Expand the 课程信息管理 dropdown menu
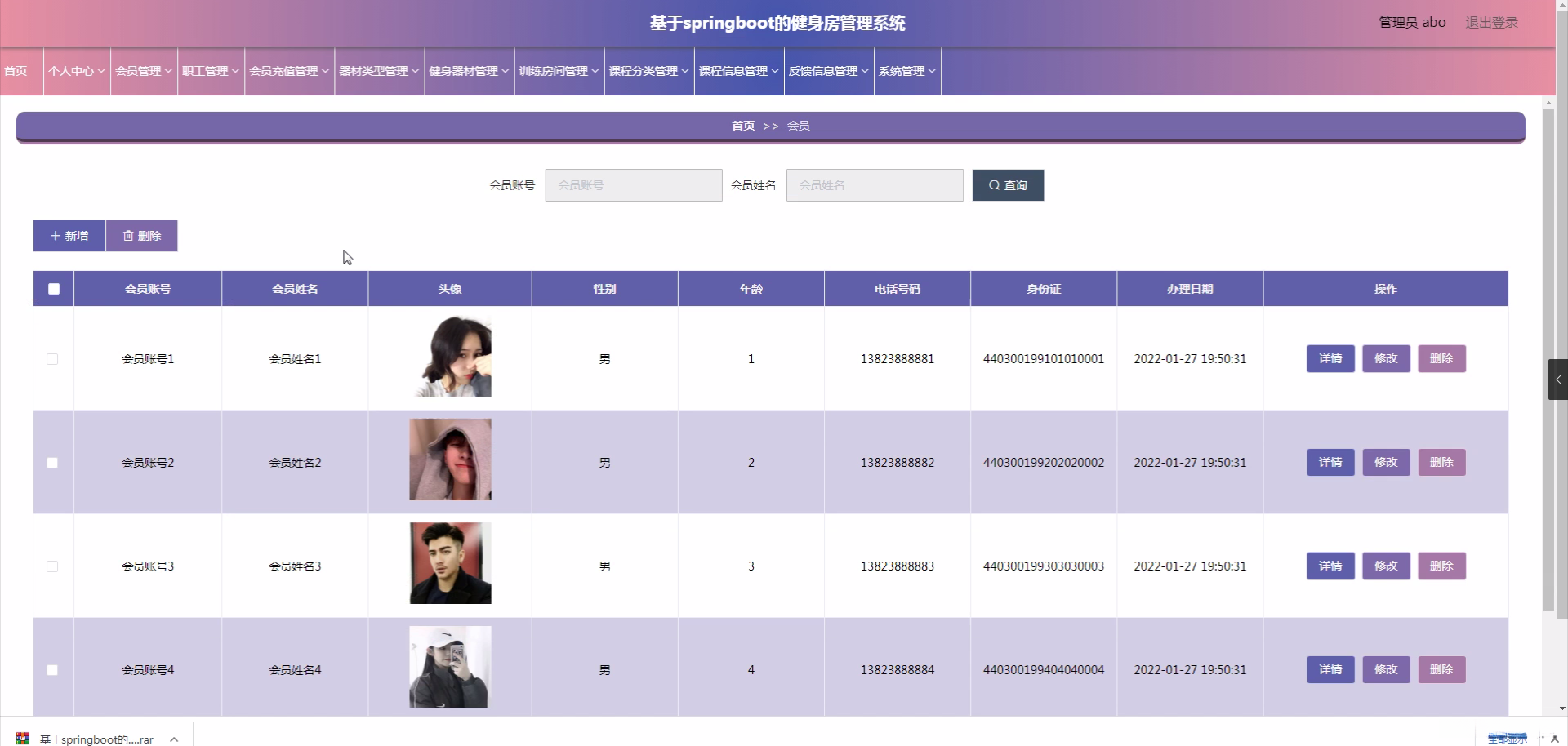The image size is (1568, 746). pyautogui.click(x=739, y=71)
